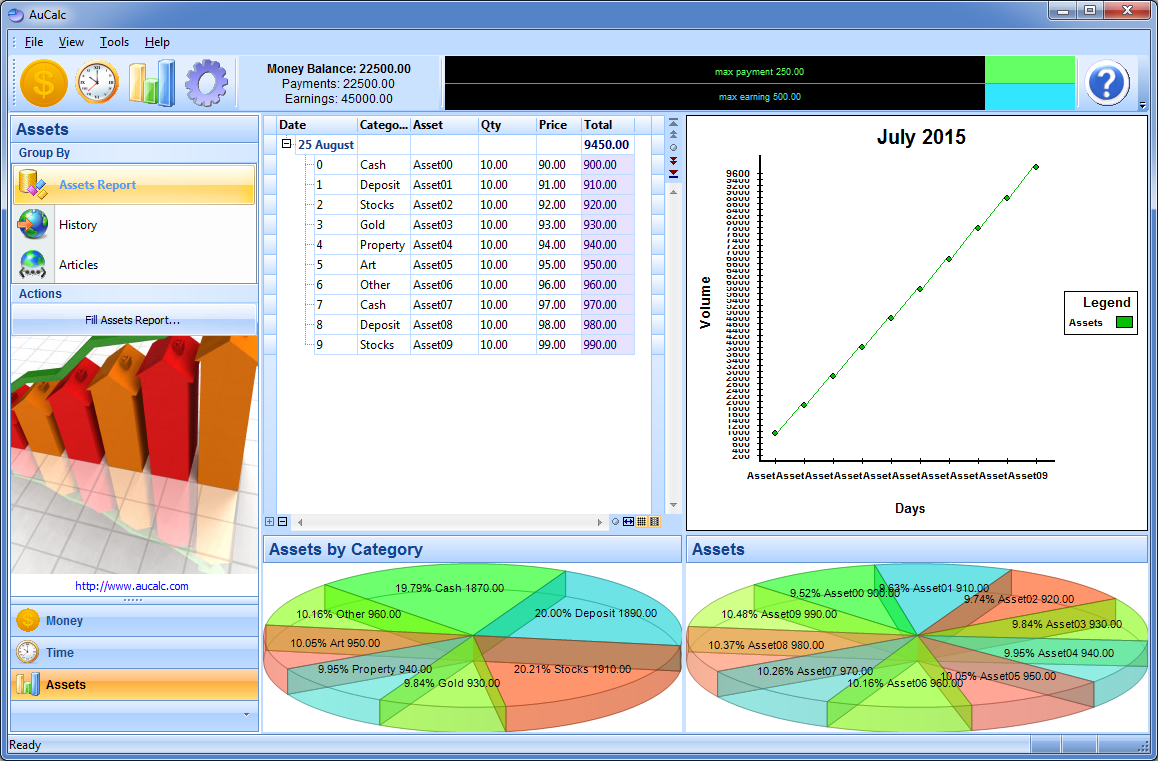The height and width of the screenshot is (761, 1158).
Task: Open the Money dollar-coin toolbar icon
Action: pos(44,83)
